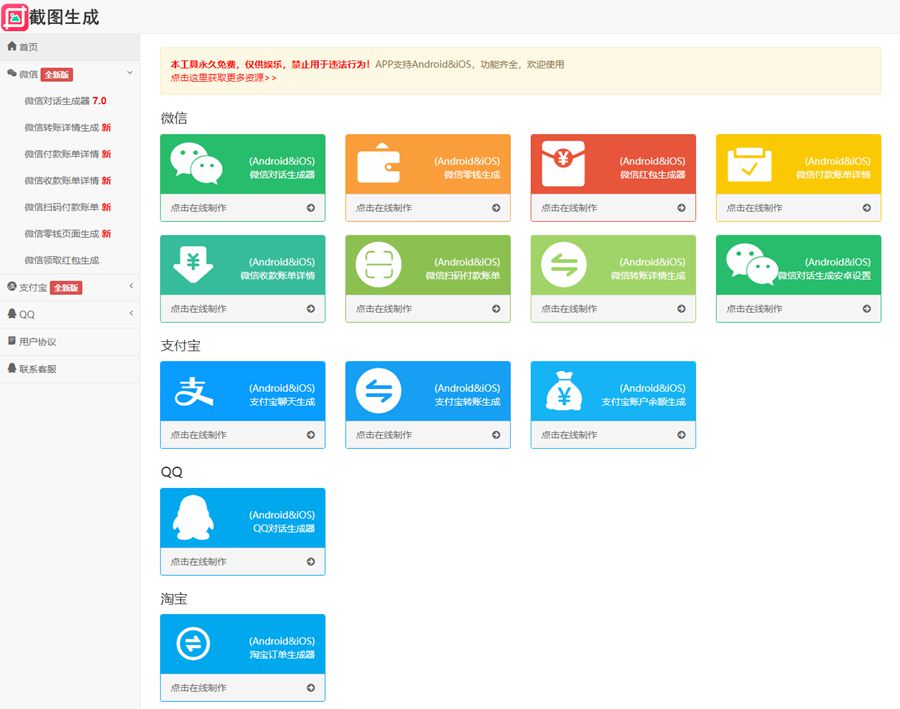Click the 点击这里获取更多资源 link
Image resolution: width=900 pixels, height=709 pixels.
pos(223,77)
